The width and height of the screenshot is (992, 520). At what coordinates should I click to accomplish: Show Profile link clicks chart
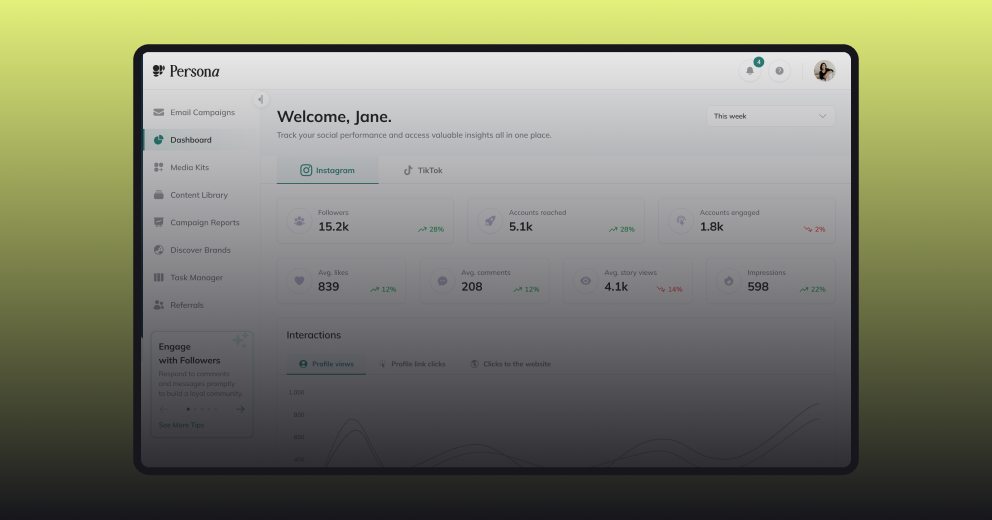pyautogui.click(x=412, y=364)
